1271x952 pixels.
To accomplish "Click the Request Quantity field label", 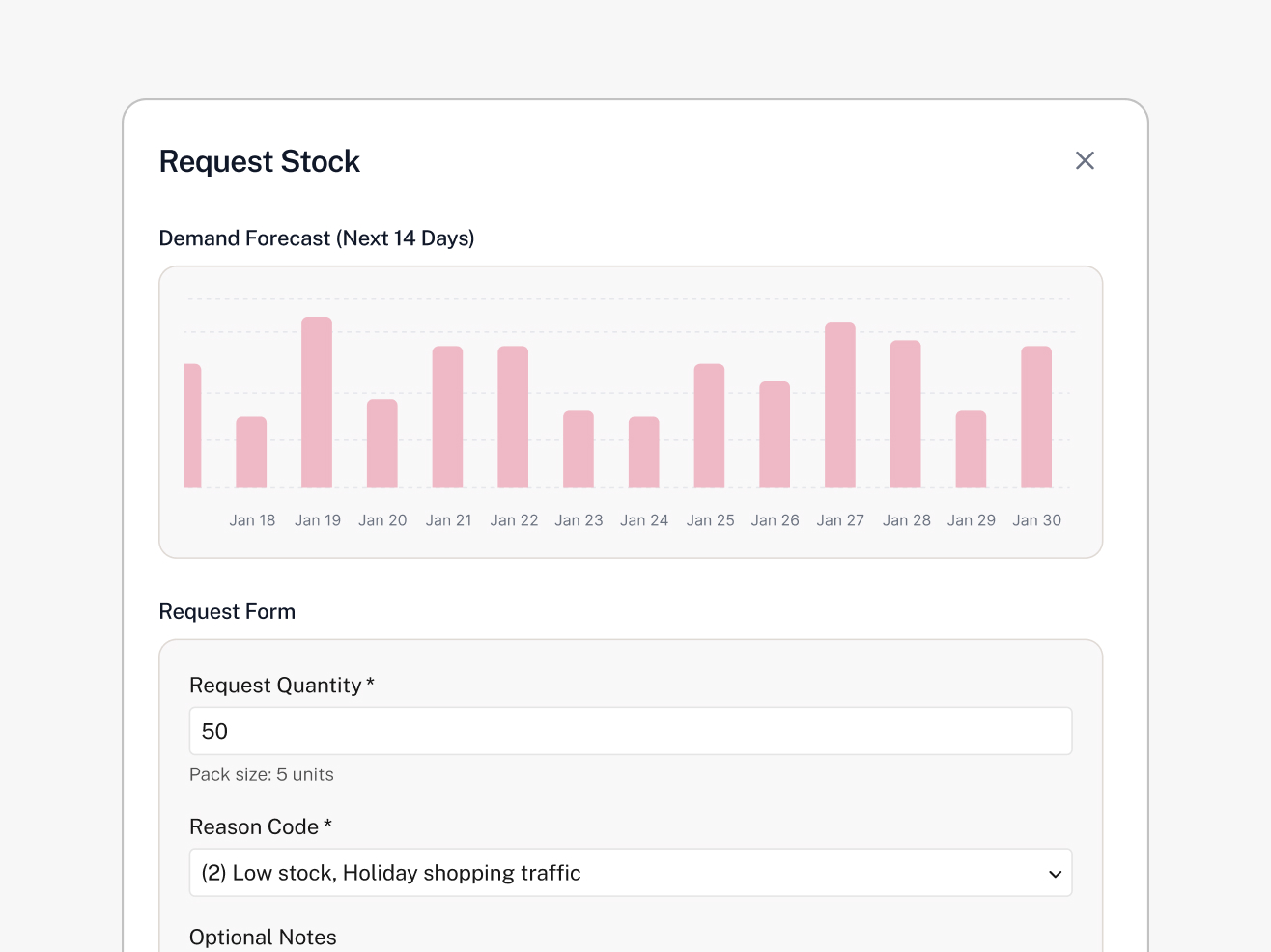I will (x=275, y=686).
